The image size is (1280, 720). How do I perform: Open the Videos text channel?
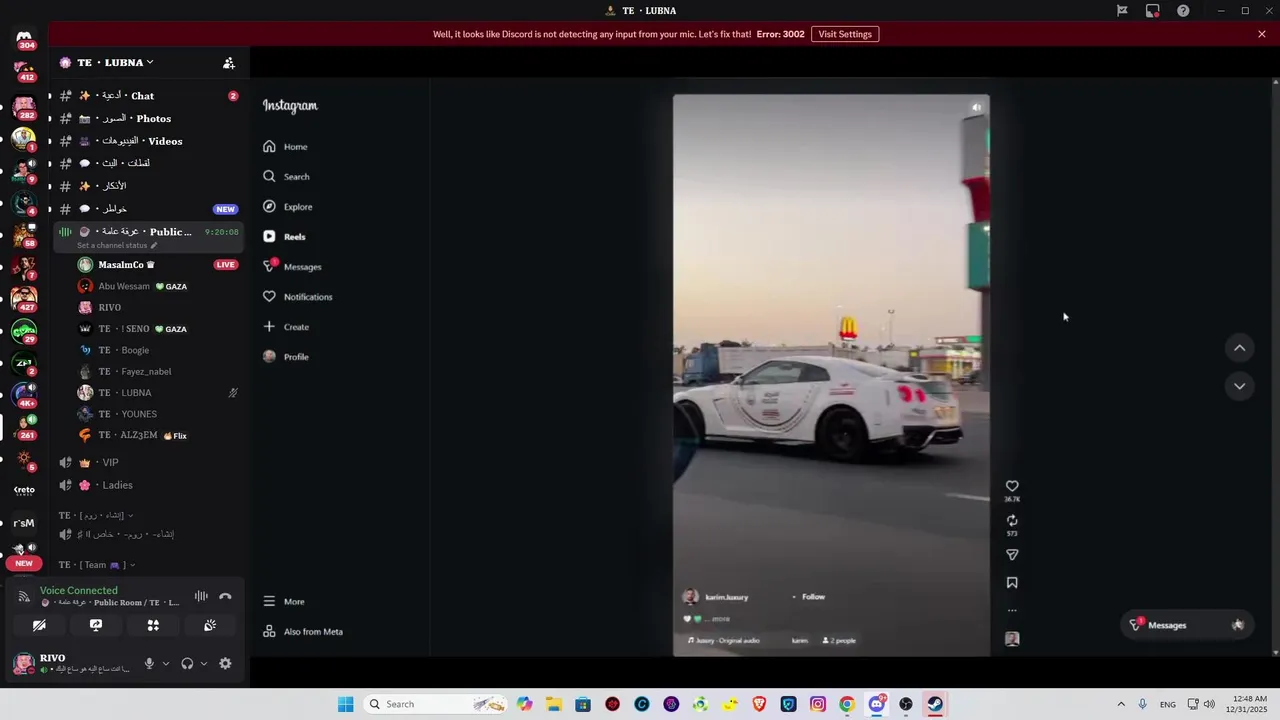tap(147, 141)
